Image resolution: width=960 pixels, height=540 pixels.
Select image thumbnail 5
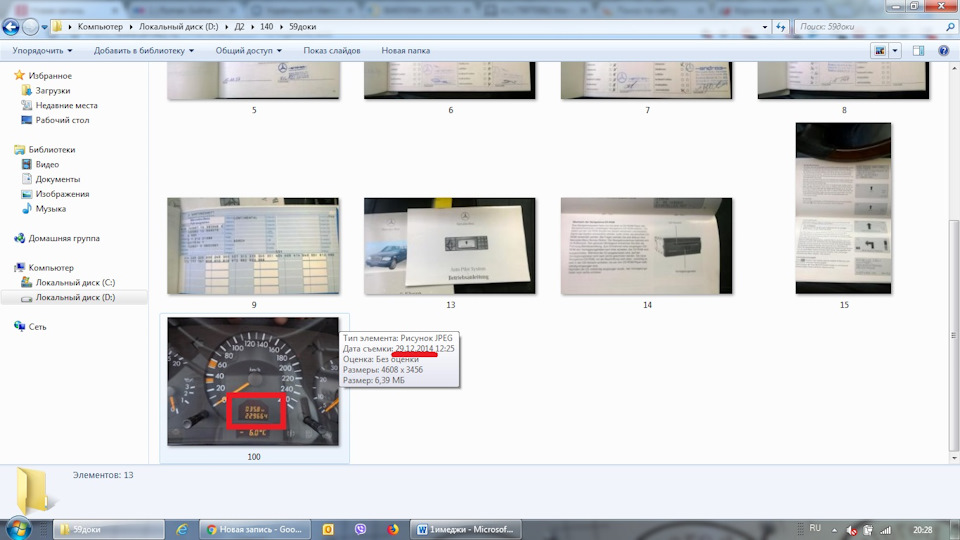click(253, 80)
